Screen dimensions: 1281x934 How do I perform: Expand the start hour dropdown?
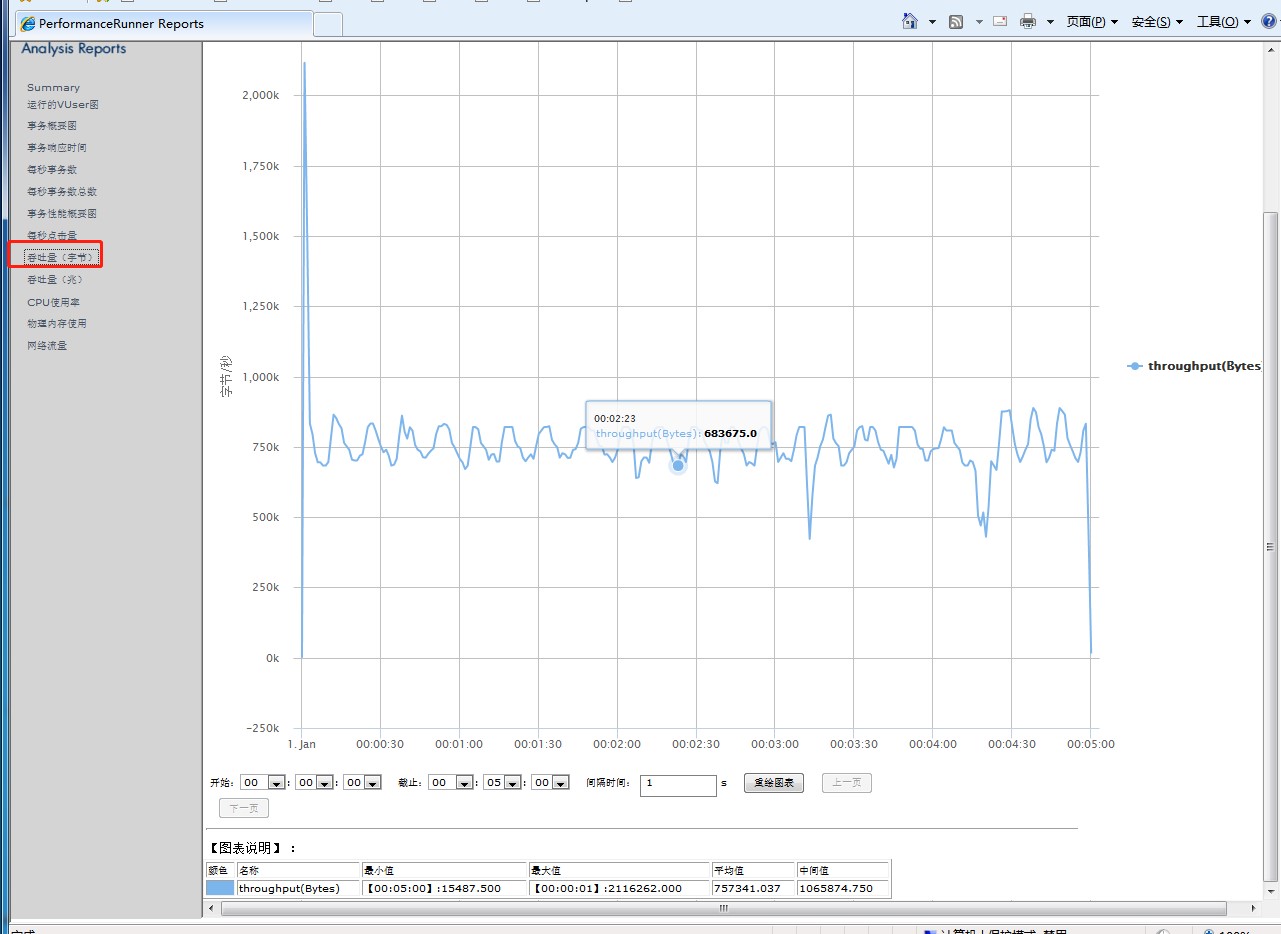click(277, 783)
